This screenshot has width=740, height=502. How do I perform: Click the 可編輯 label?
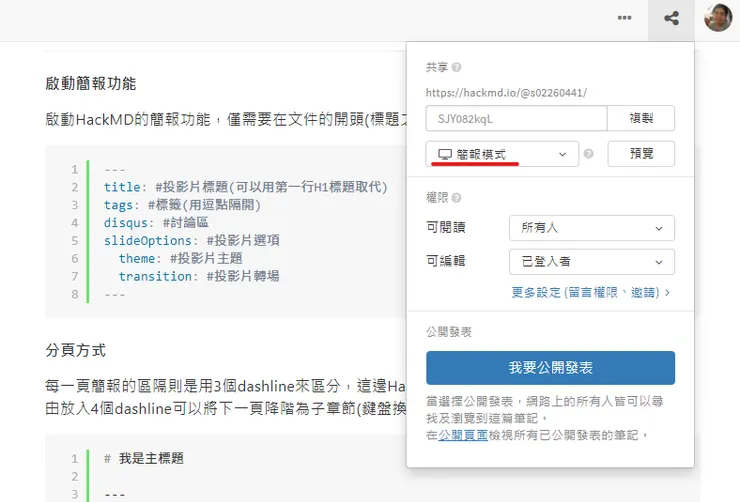click(446, 261)
